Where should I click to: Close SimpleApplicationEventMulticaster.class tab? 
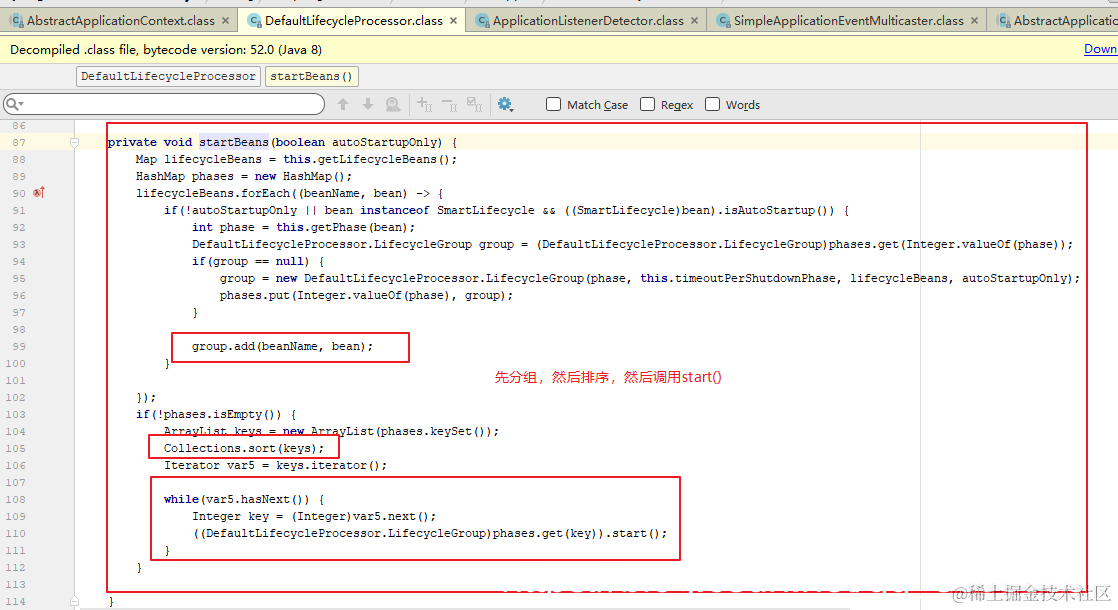[975, 21]
